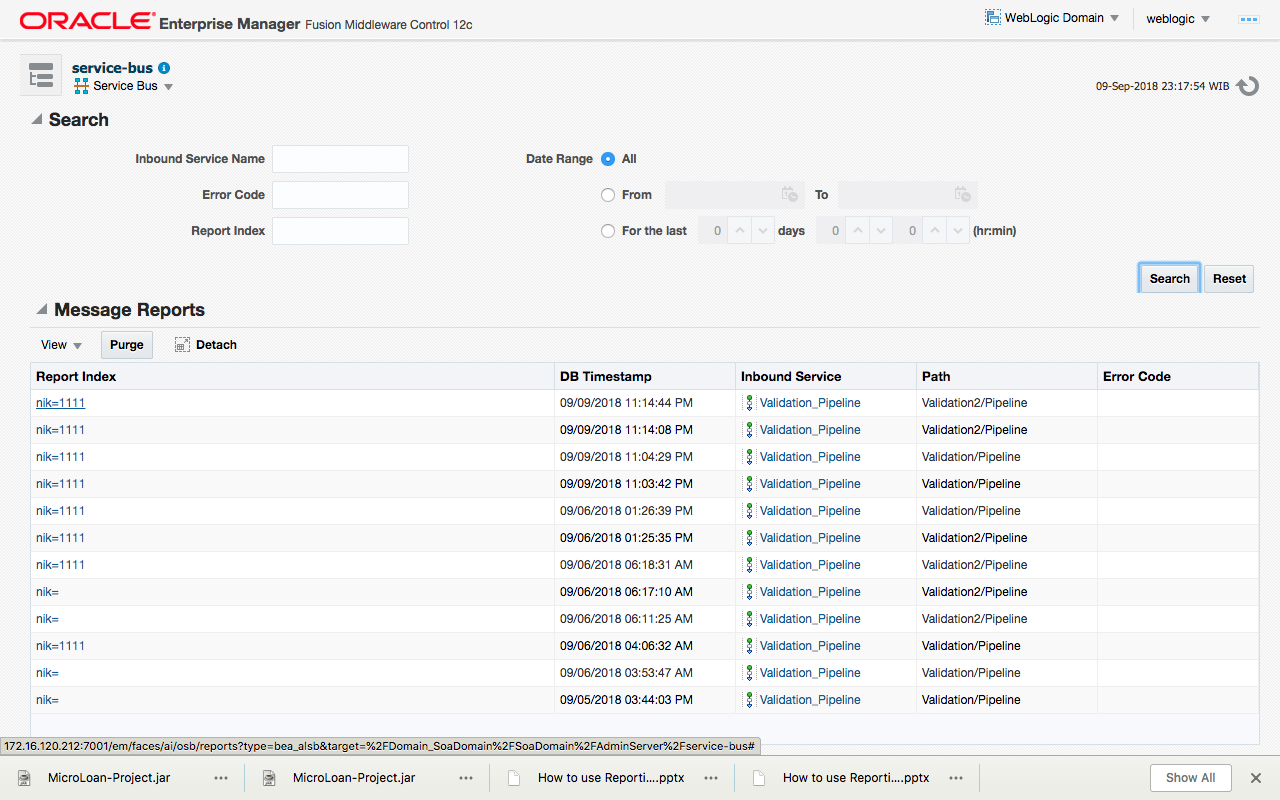Viewport: 1280px width, 800px height.
Task: Click the Search button
Action: [1168, 278]
